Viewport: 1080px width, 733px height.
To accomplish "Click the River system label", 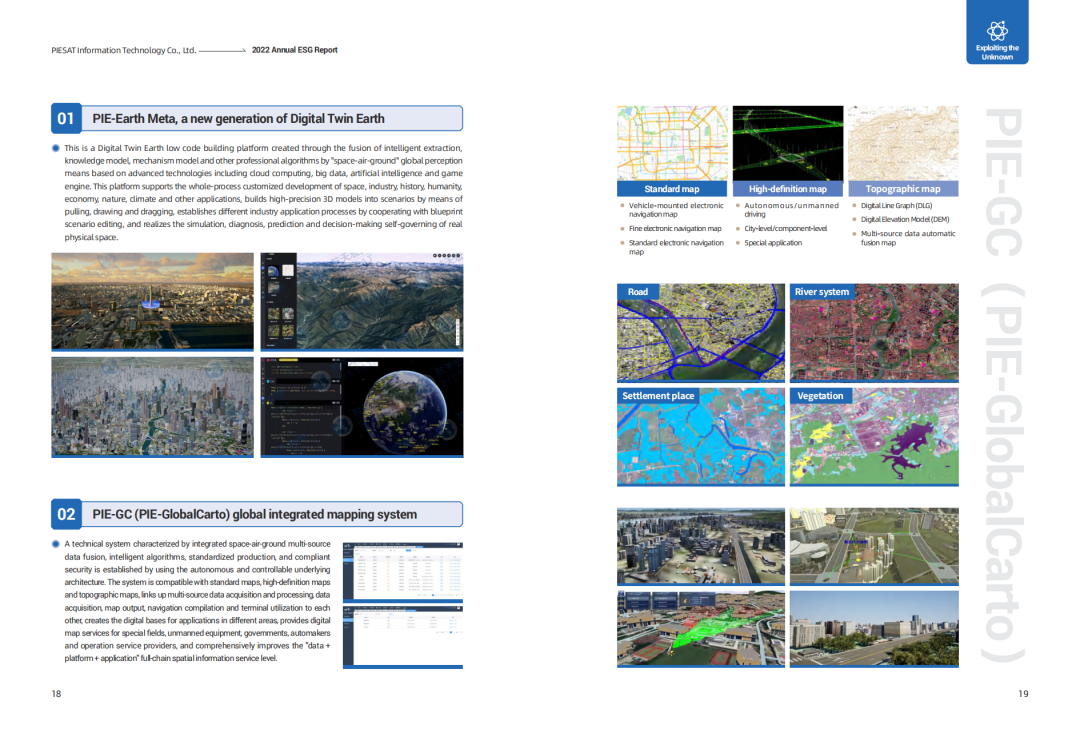I will click(821, 292).
